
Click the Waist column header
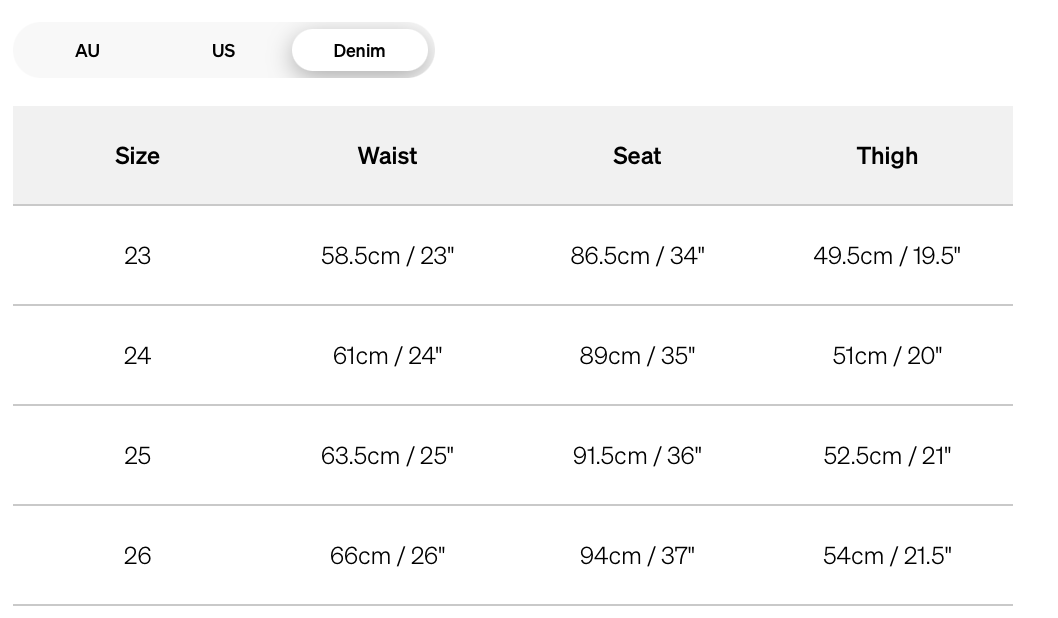click(387, 156)
